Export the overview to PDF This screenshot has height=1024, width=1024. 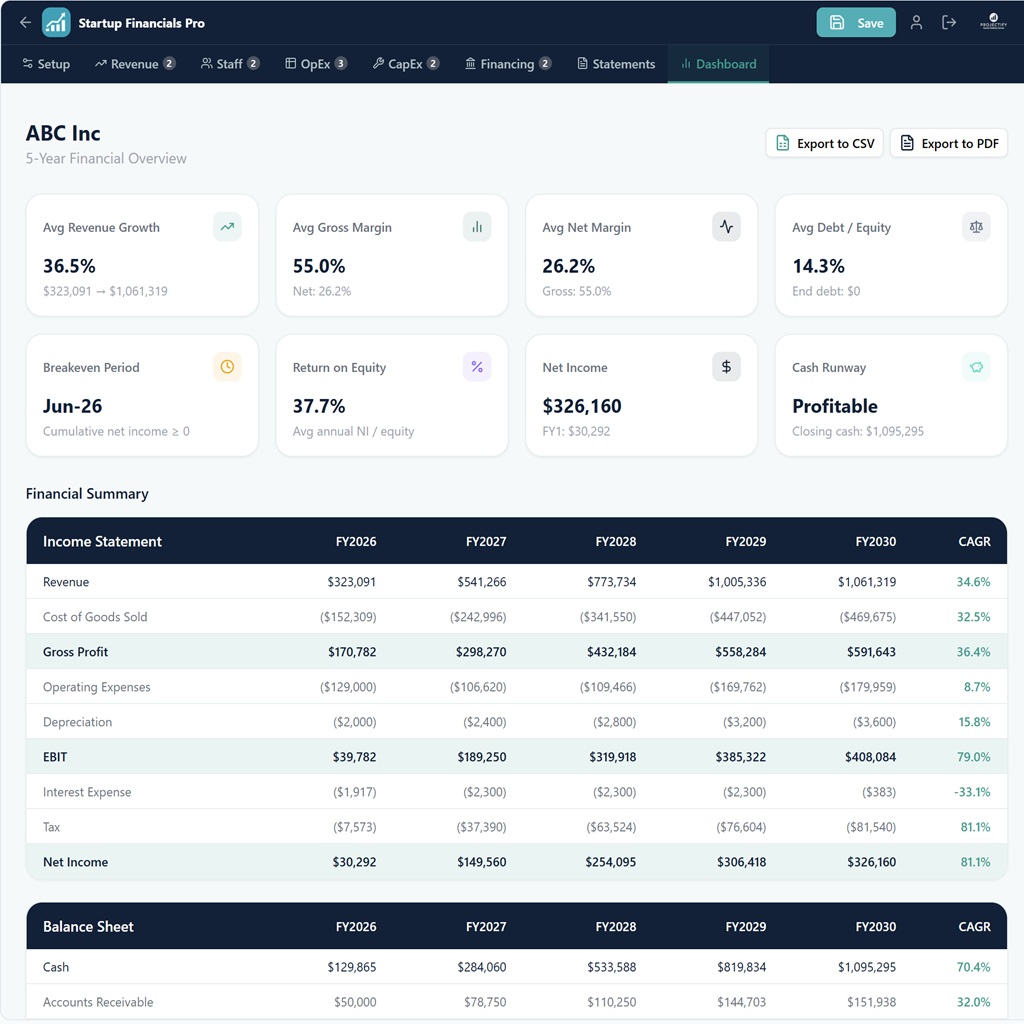point(949,144)
